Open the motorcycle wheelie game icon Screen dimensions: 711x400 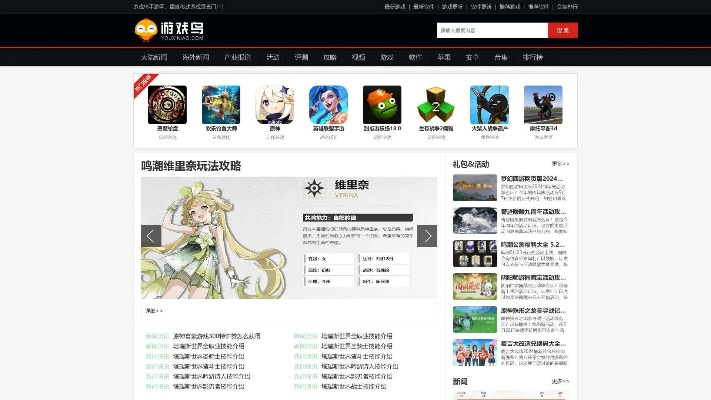click(x=543, y=105)
